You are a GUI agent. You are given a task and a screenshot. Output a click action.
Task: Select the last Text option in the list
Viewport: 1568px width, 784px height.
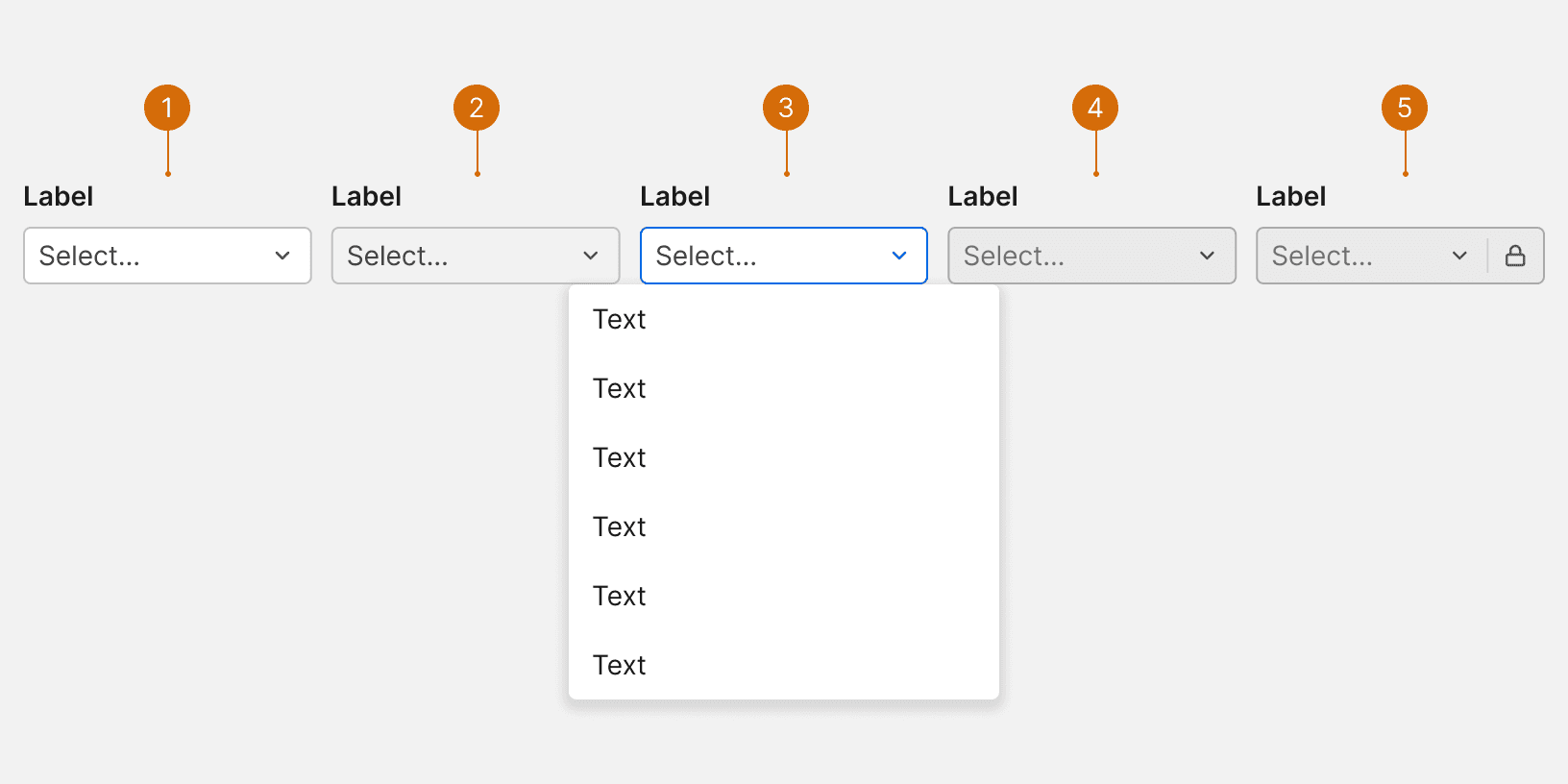coord(620,665)
